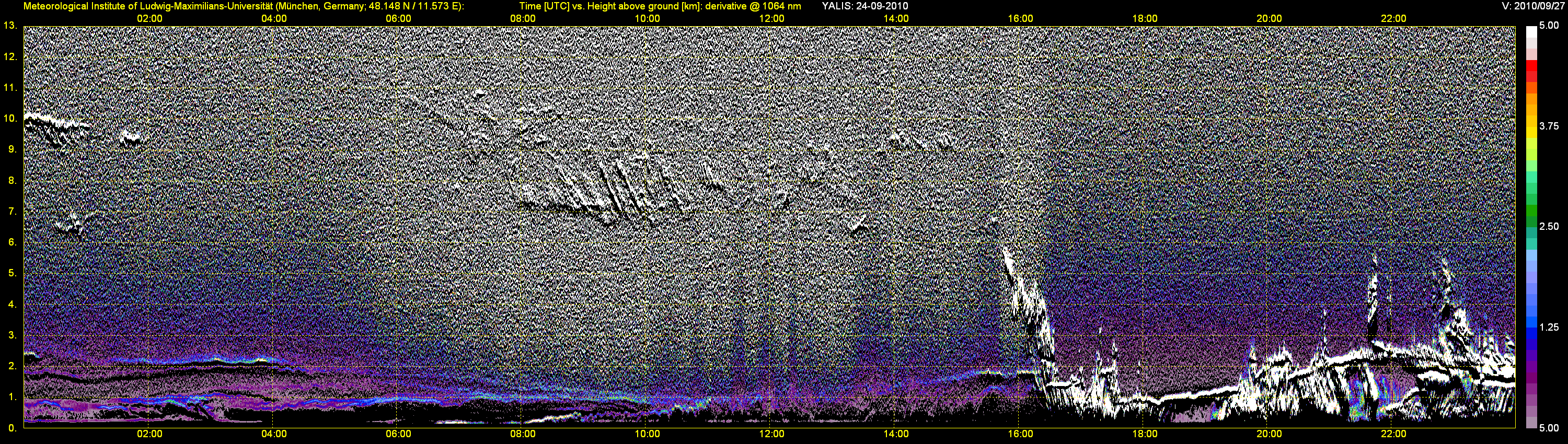Image resolution: width=1568 pixels, height=444 pixels.
Task: Click the 02:00 label on the bottom time axis
Action: [149, 434]
